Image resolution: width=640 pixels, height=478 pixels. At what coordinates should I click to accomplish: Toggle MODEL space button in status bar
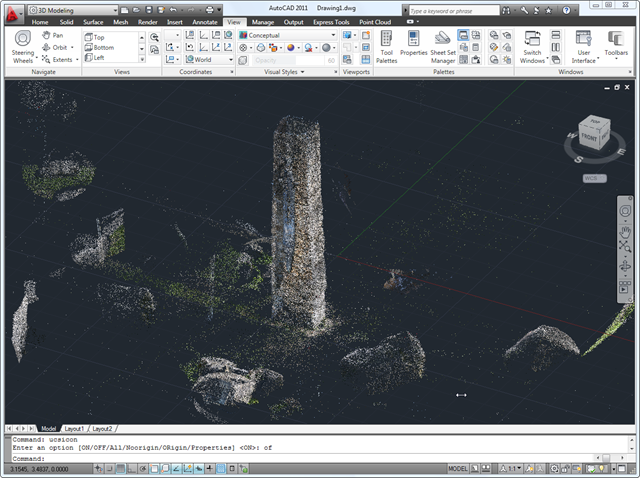tap(458, 468)
